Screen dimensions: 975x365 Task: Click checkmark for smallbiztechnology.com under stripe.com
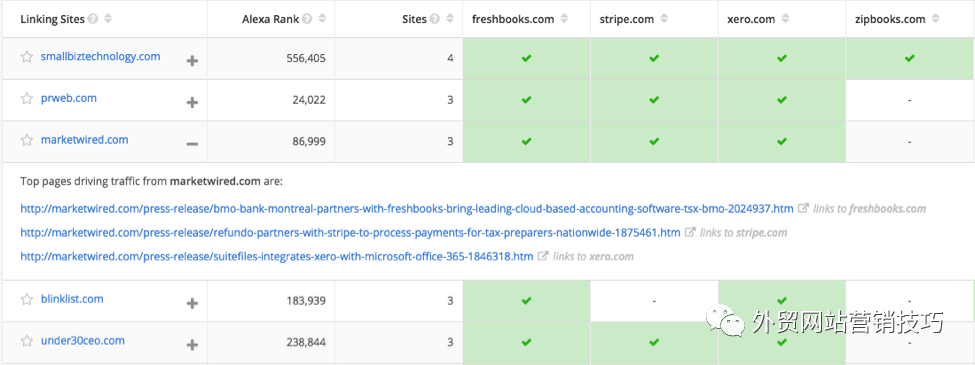point(654,58)
